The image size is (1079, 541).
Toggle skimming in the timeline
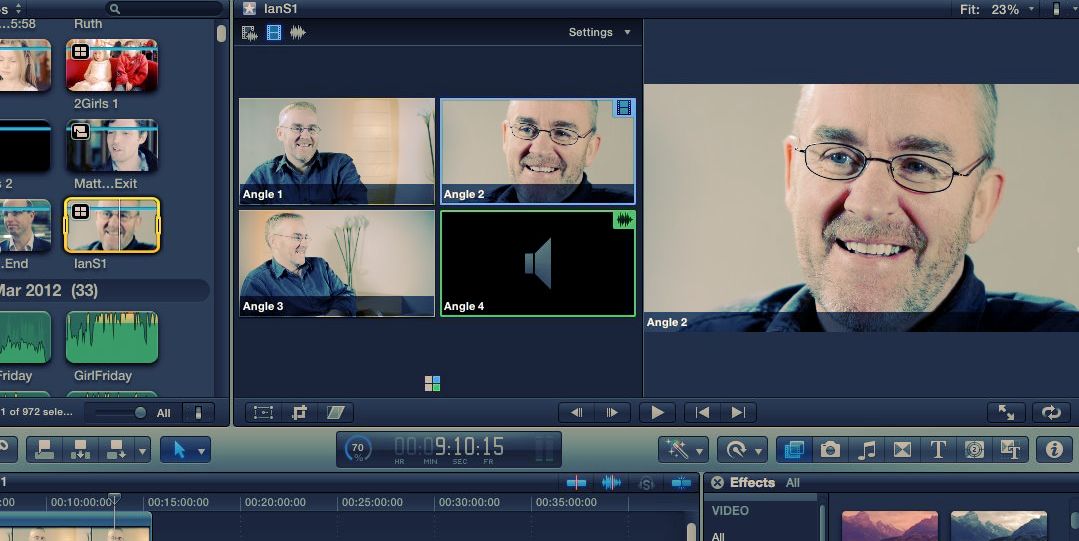[x=577, y=483]
